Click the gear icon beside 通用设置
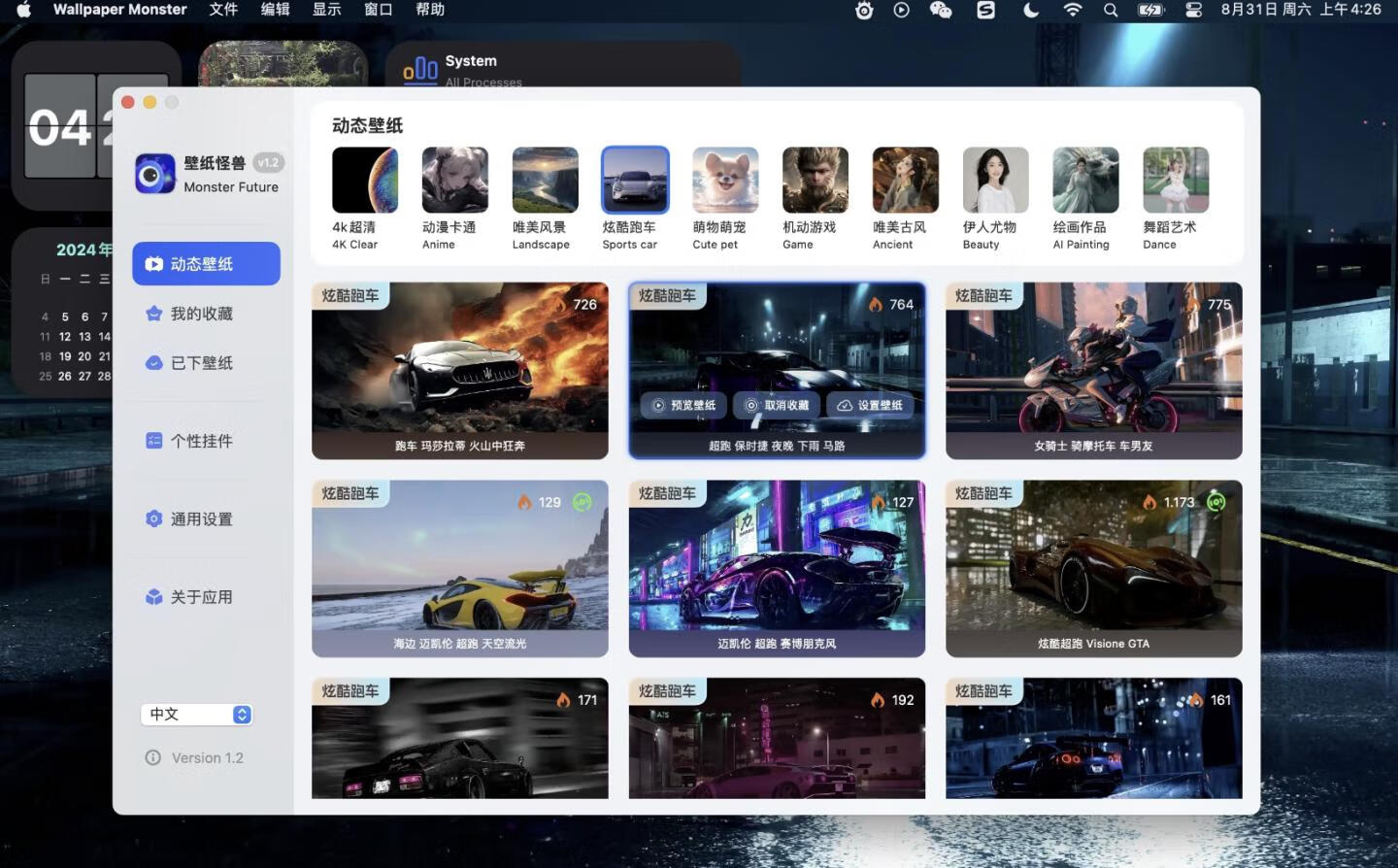Screen dimensions: 1398x868 tap(153, 519)
